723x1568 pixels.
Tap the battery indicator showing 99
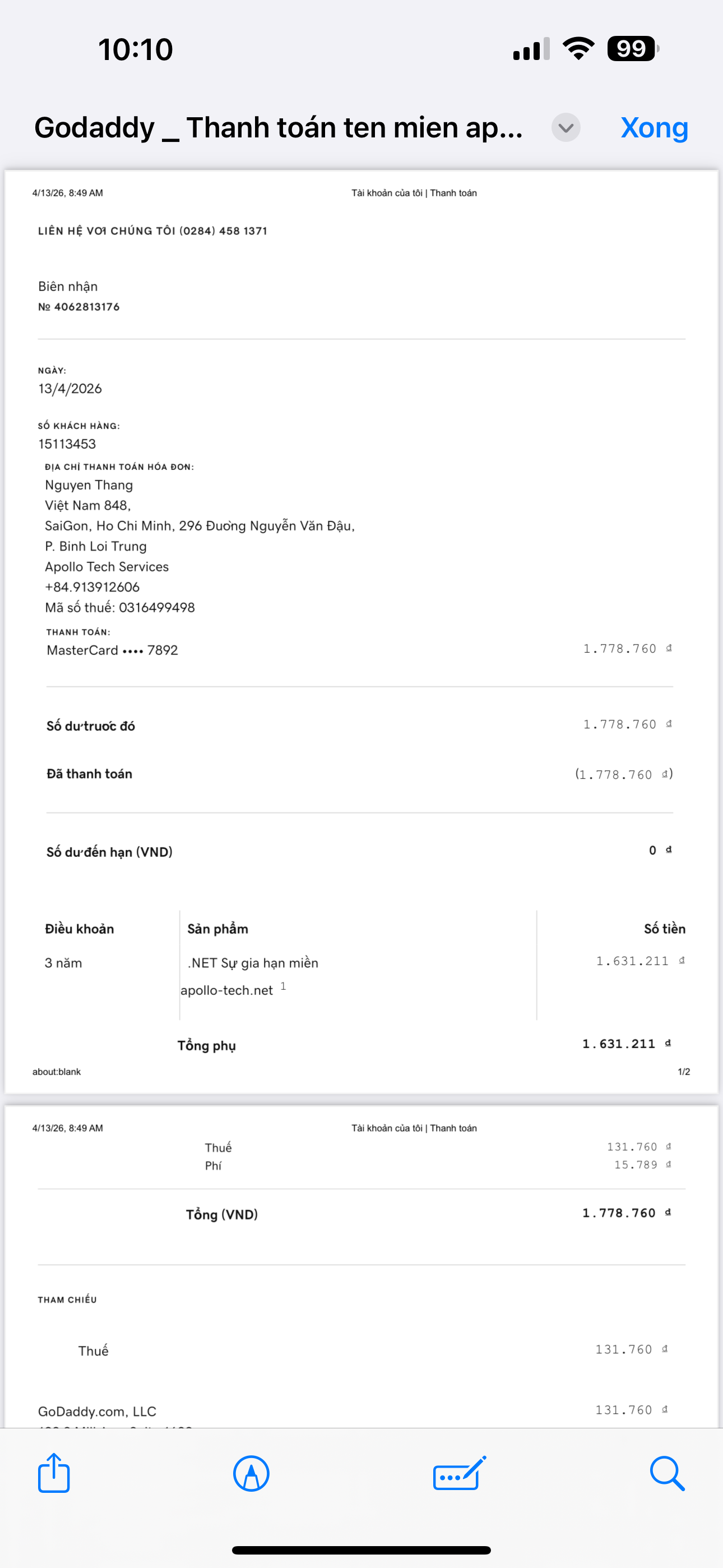coord(632,49)
